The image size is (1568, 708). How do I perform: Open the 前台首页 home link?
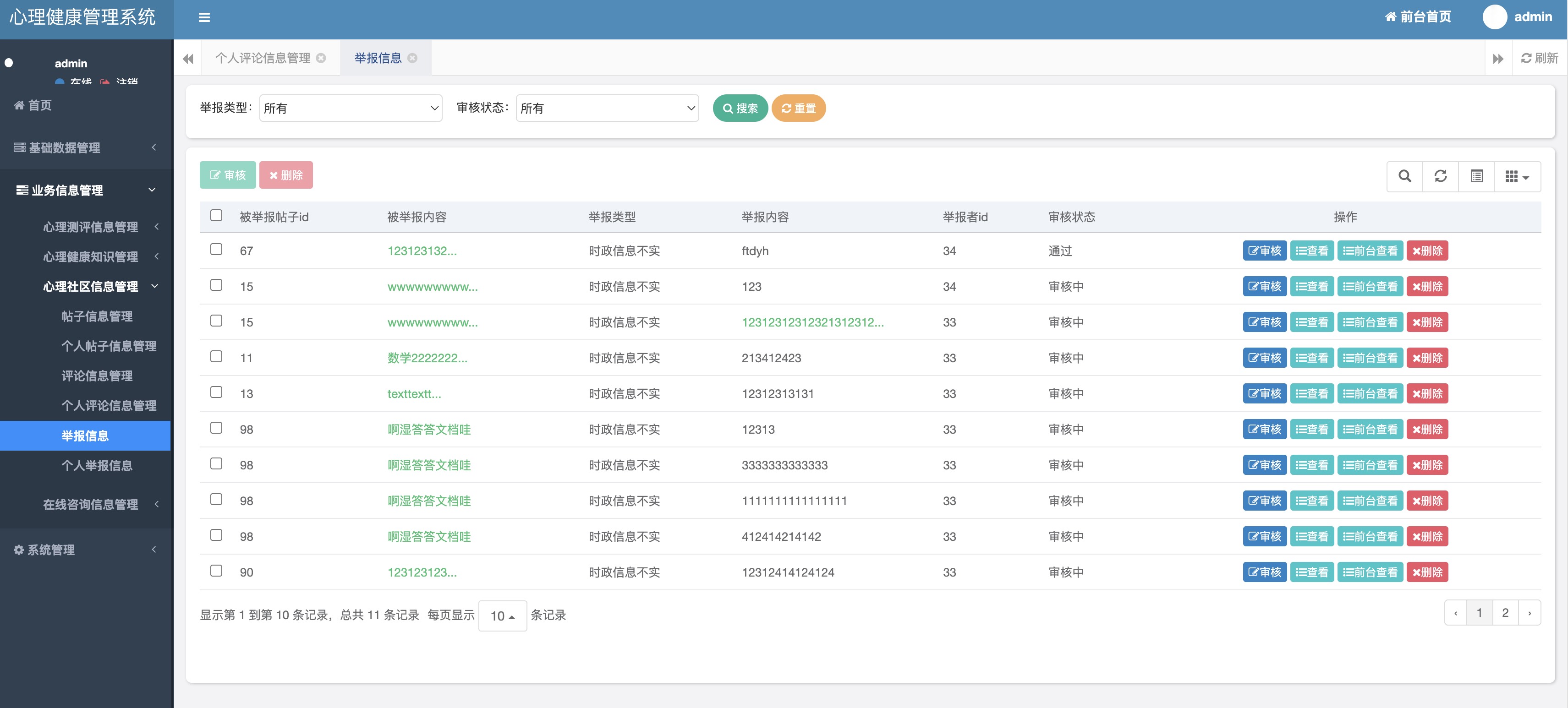click(x=1418, y=17)
